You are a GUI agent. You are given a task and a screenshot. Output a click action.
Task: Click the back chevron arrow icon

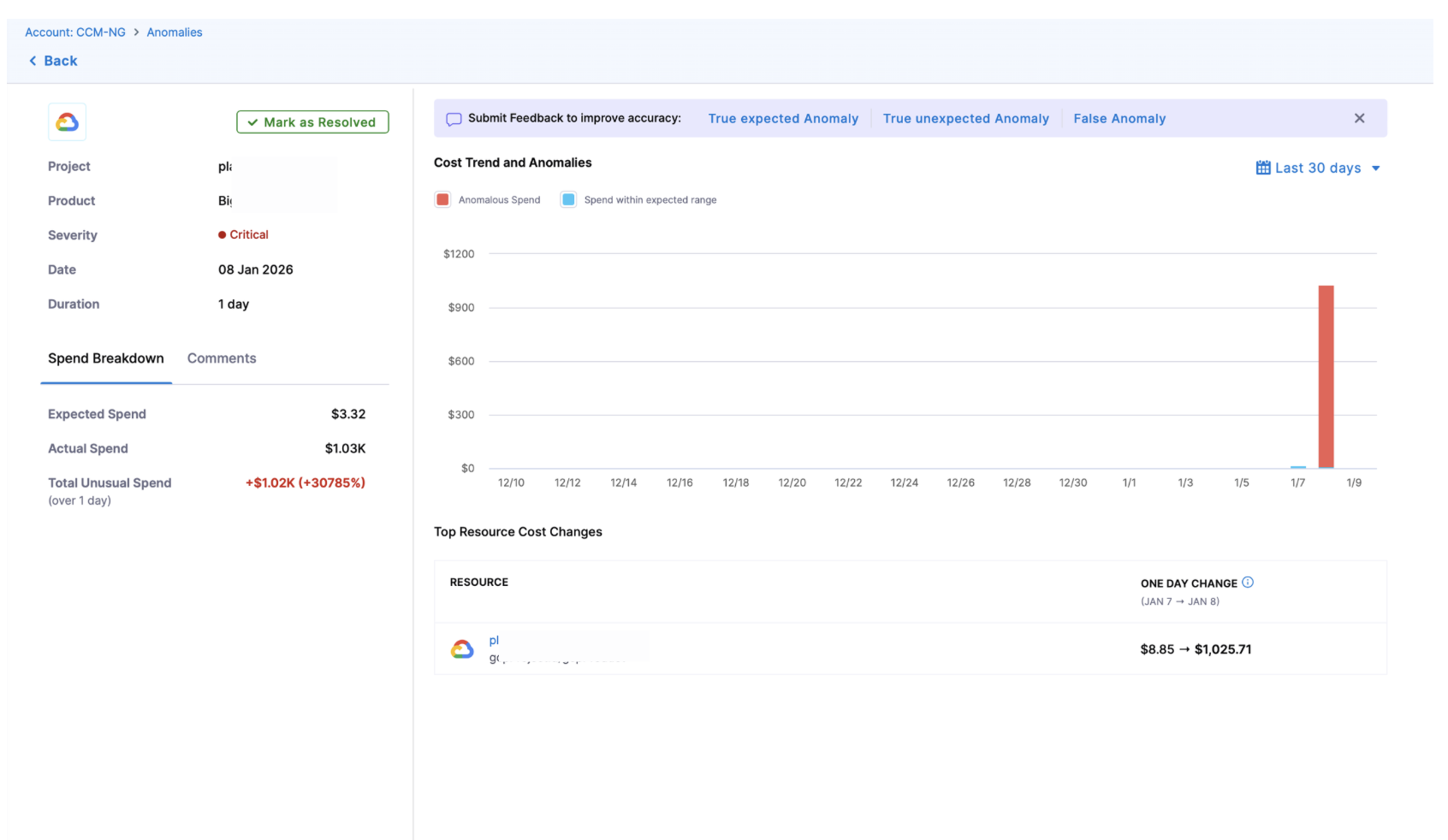[33, 61]
